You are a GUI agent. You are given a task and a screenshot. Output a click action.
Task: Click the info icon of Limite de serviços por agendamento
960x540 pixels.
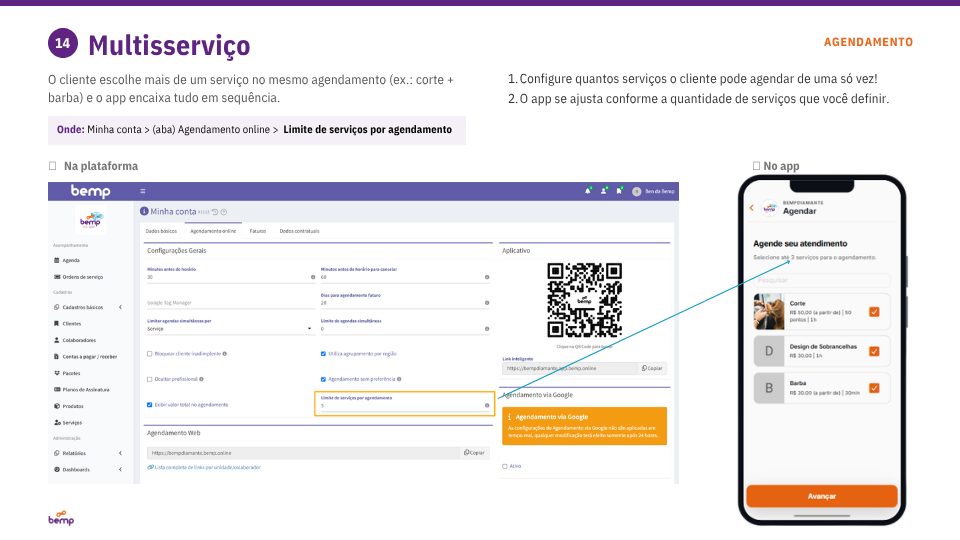pos(487,405)
